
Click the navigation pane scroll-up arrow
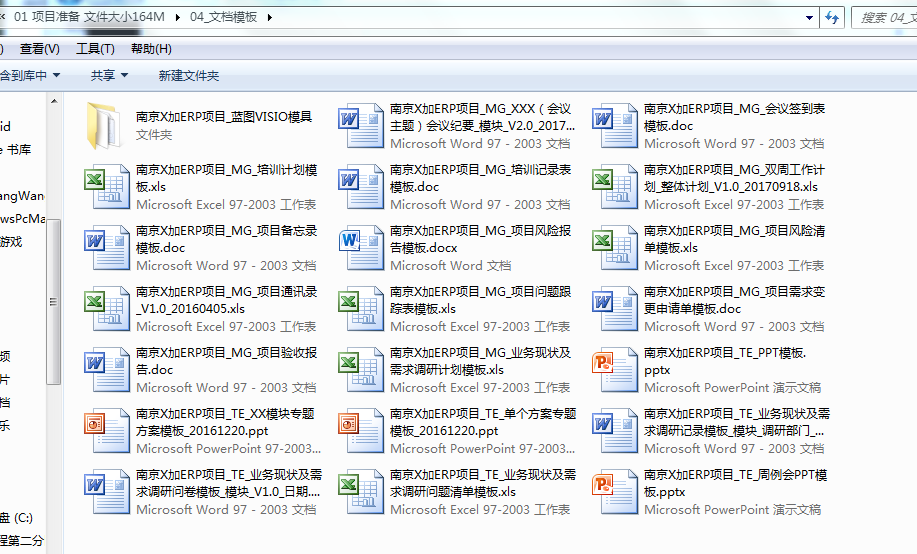[54, 101]
